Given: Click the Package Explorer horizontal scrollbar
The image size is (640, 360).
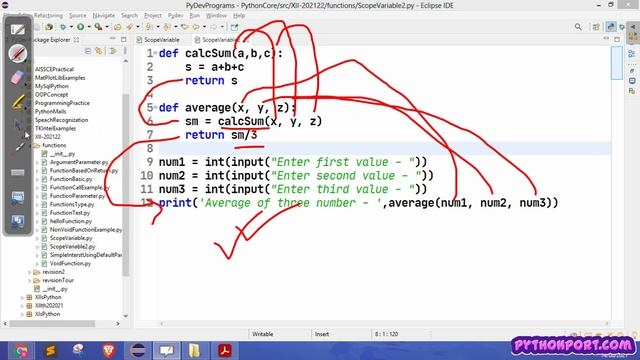Looking at the screenshot, I should [x=52, y=324].
